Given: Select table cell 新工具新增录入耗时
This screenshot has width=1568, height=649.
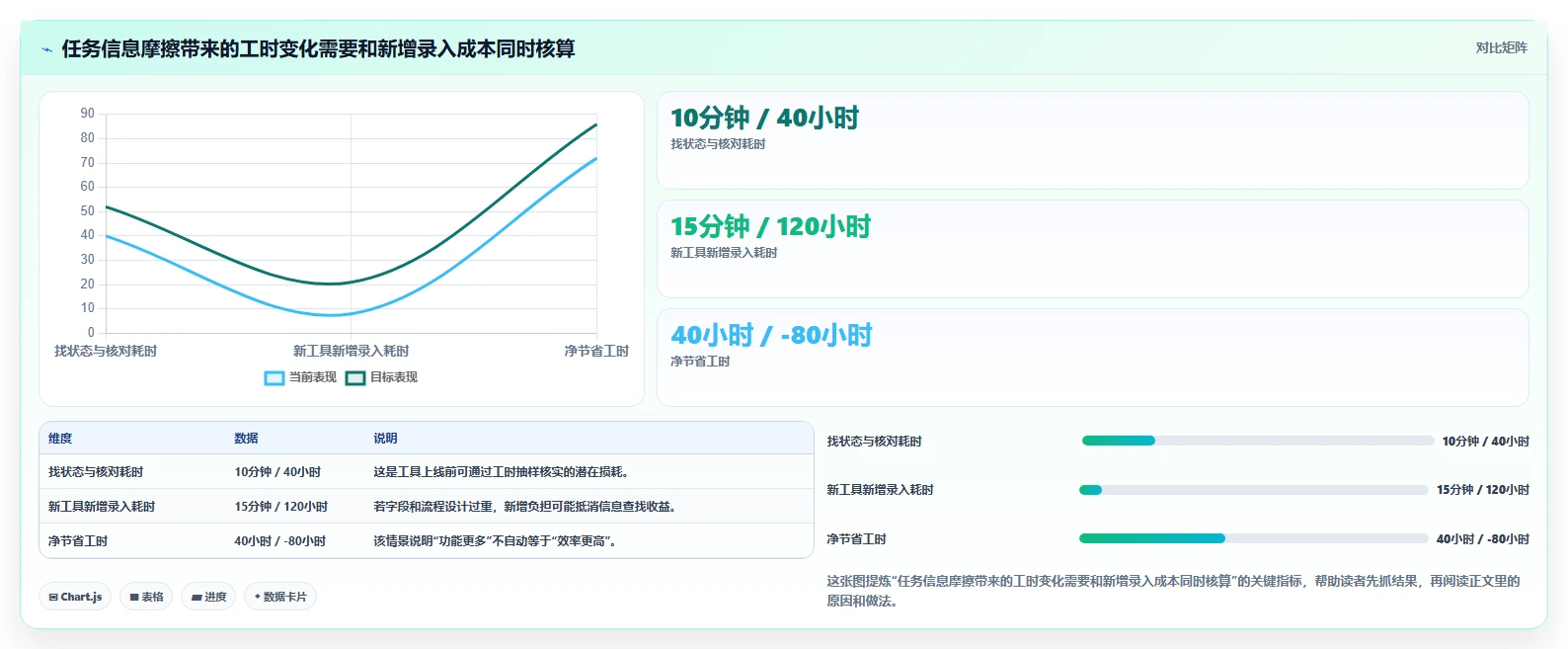Looking at the screenshot, I should (102, 507).
